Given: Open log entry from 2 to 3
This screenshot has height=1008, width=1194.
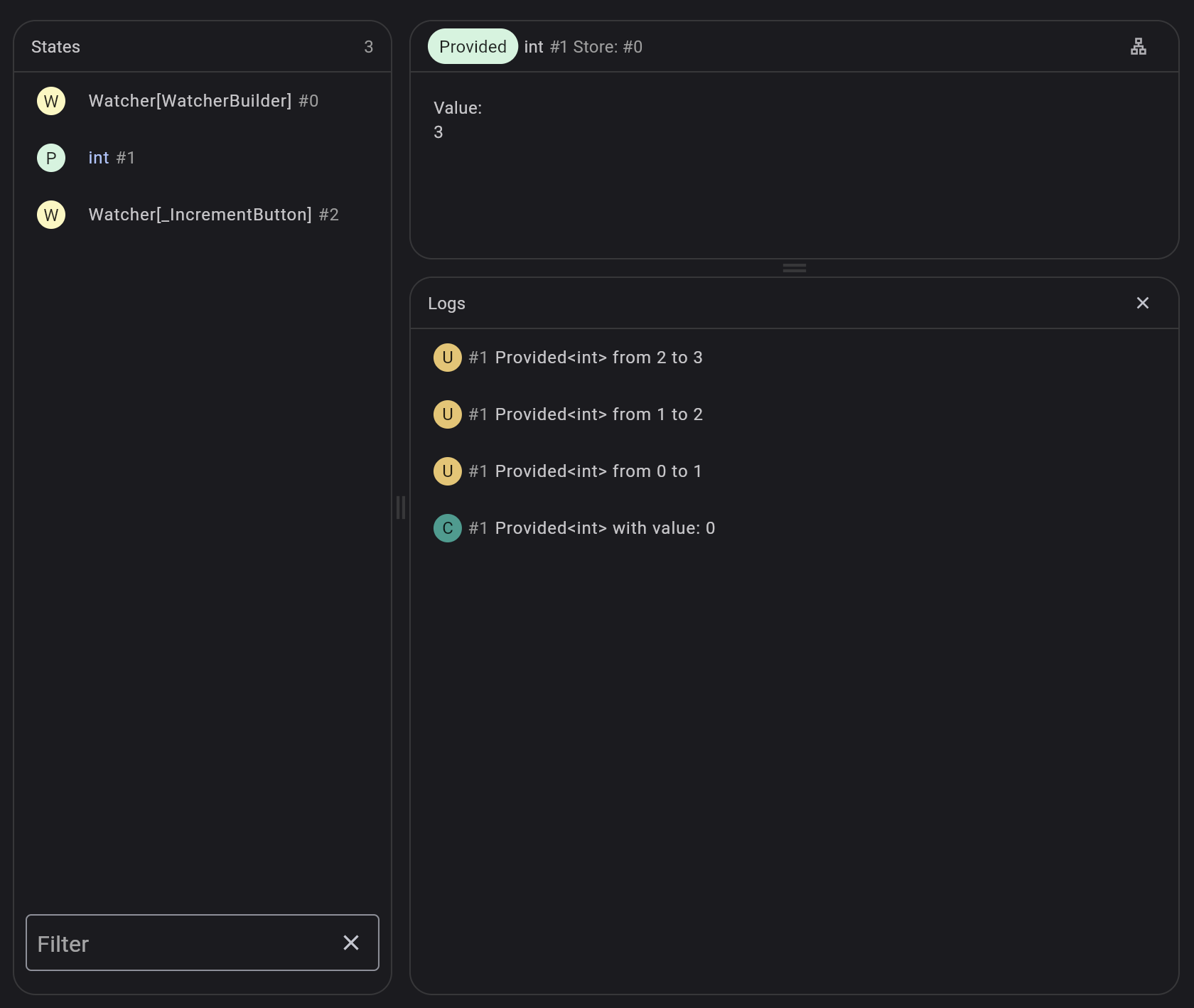Looking at the screenshot, I should [x=794, y=358].
